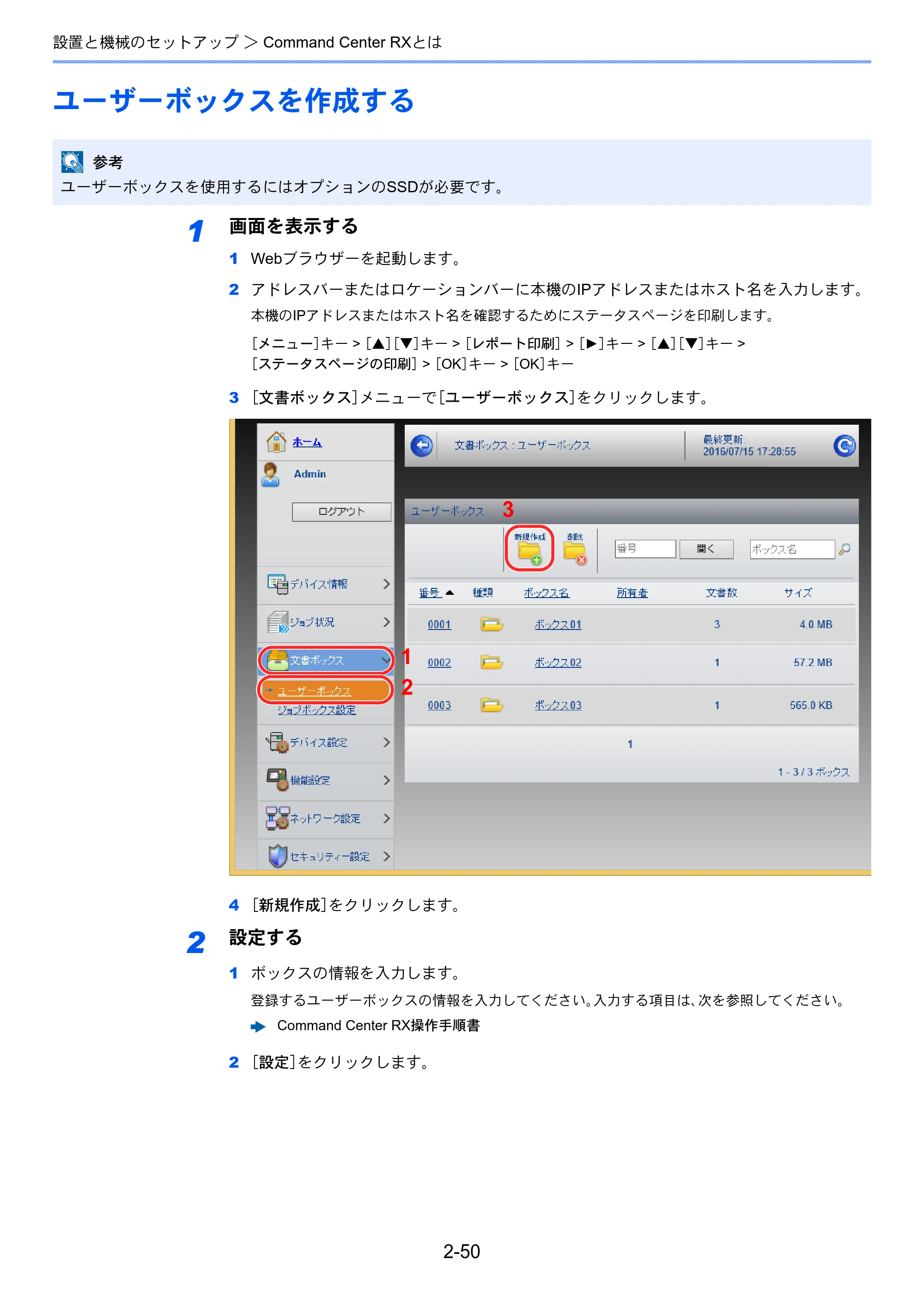Open ジョブボックス設定 submenu link
Screen dimensions: 924x1308
(316, 710)
